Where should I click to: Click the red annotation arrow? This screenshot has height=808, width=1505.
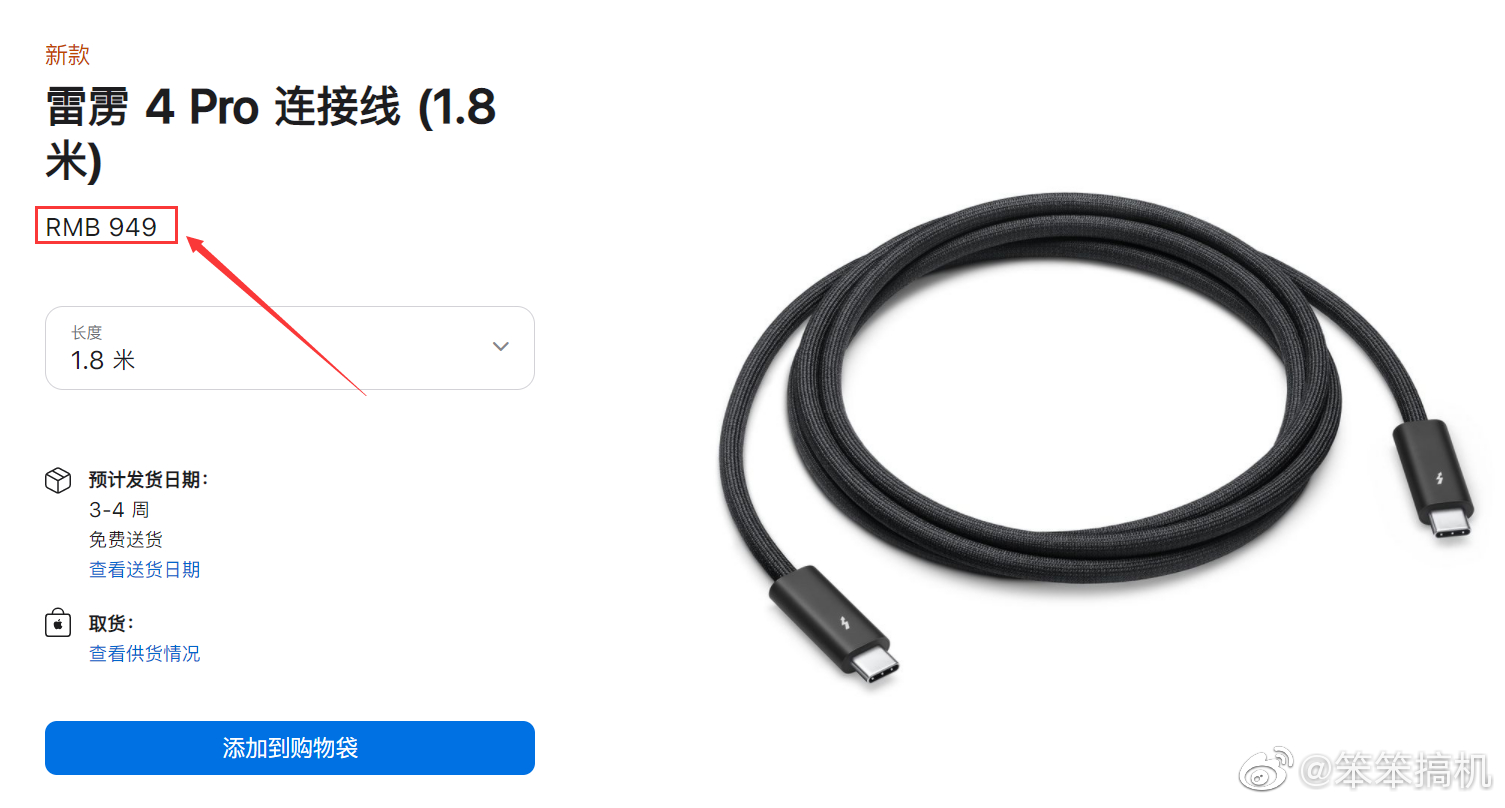(276, 314)
